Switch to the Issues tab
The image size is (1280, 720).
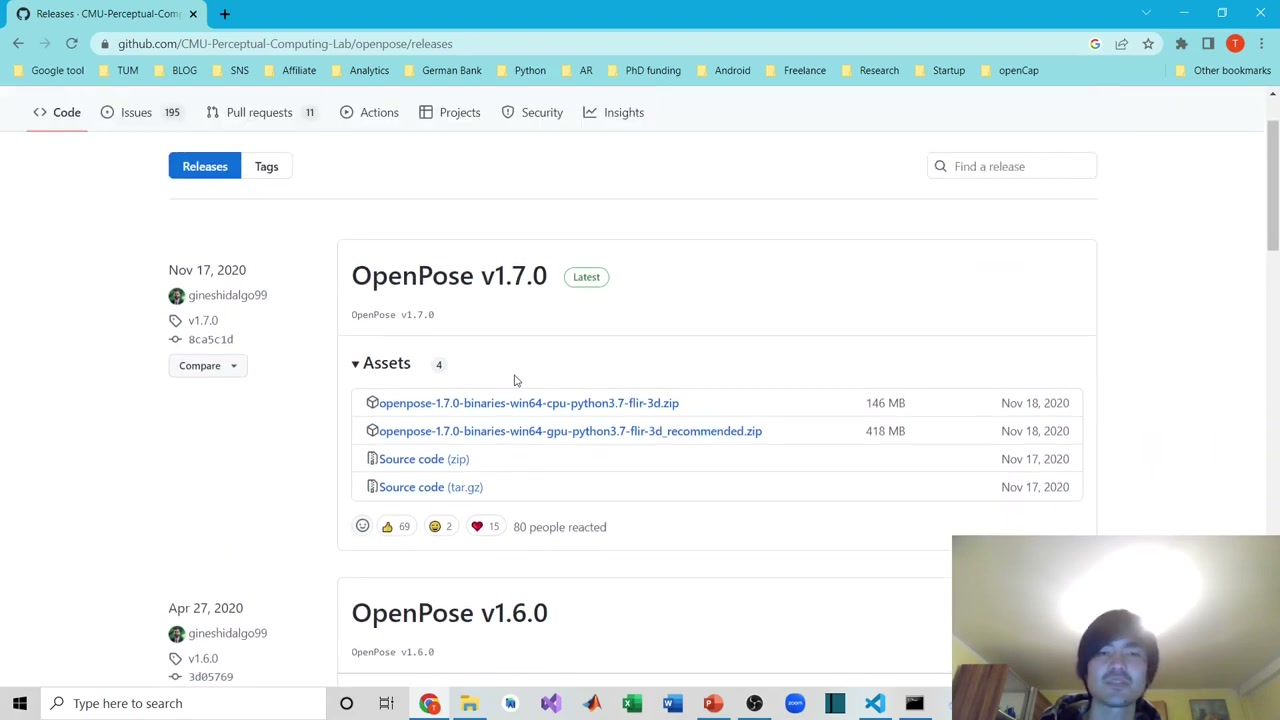[x=140, y=112]
